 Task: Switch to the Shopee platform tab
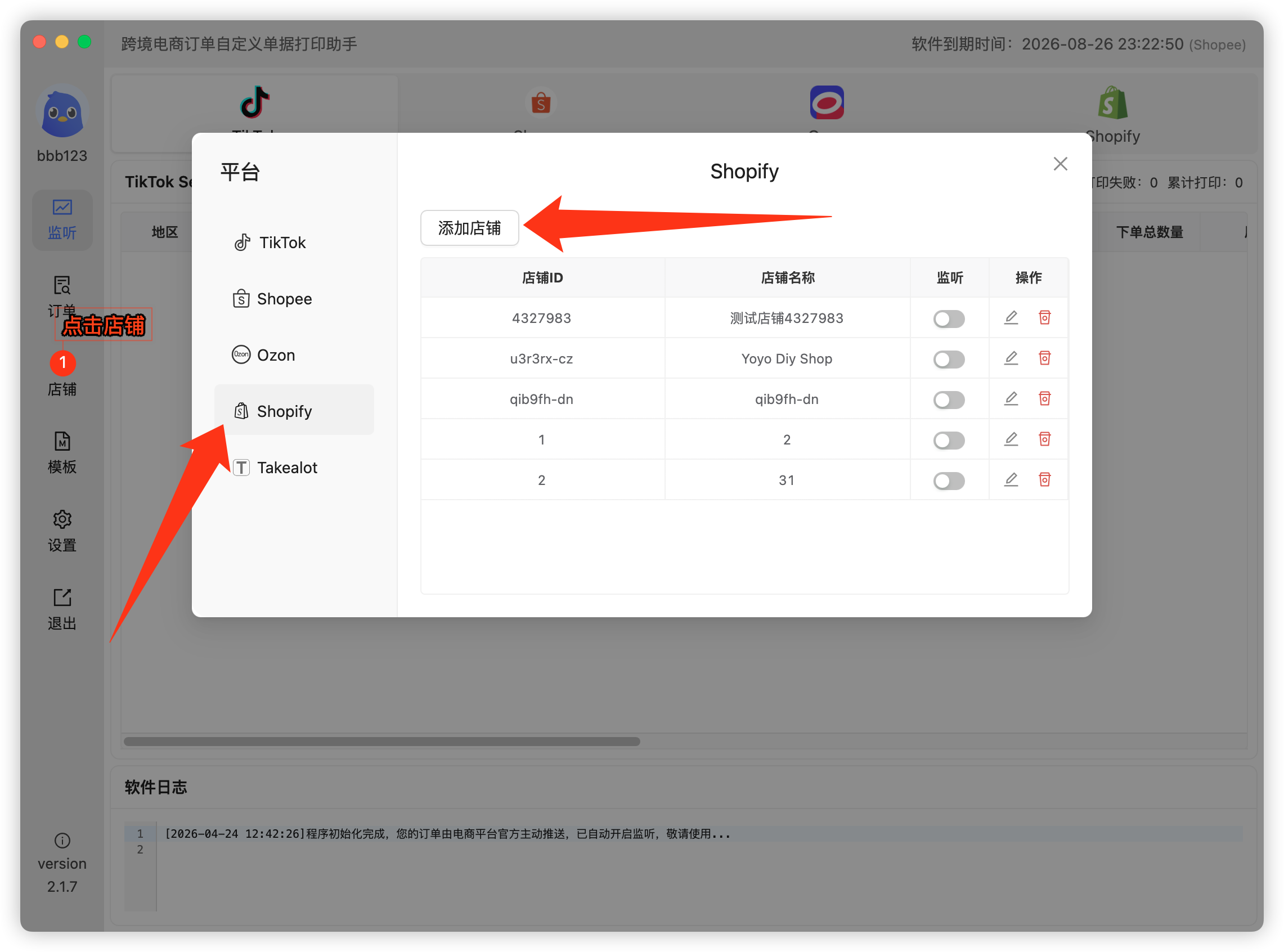tap(541, 113)
